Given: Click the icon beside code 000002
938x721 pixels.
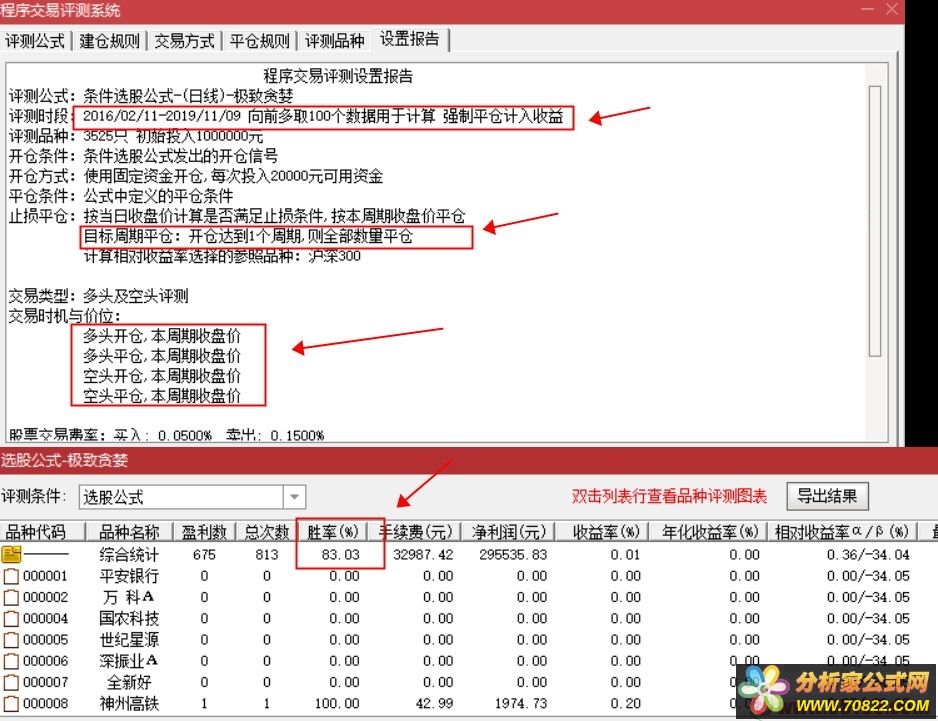Looking at the screenshot, I should click(11, 597).
